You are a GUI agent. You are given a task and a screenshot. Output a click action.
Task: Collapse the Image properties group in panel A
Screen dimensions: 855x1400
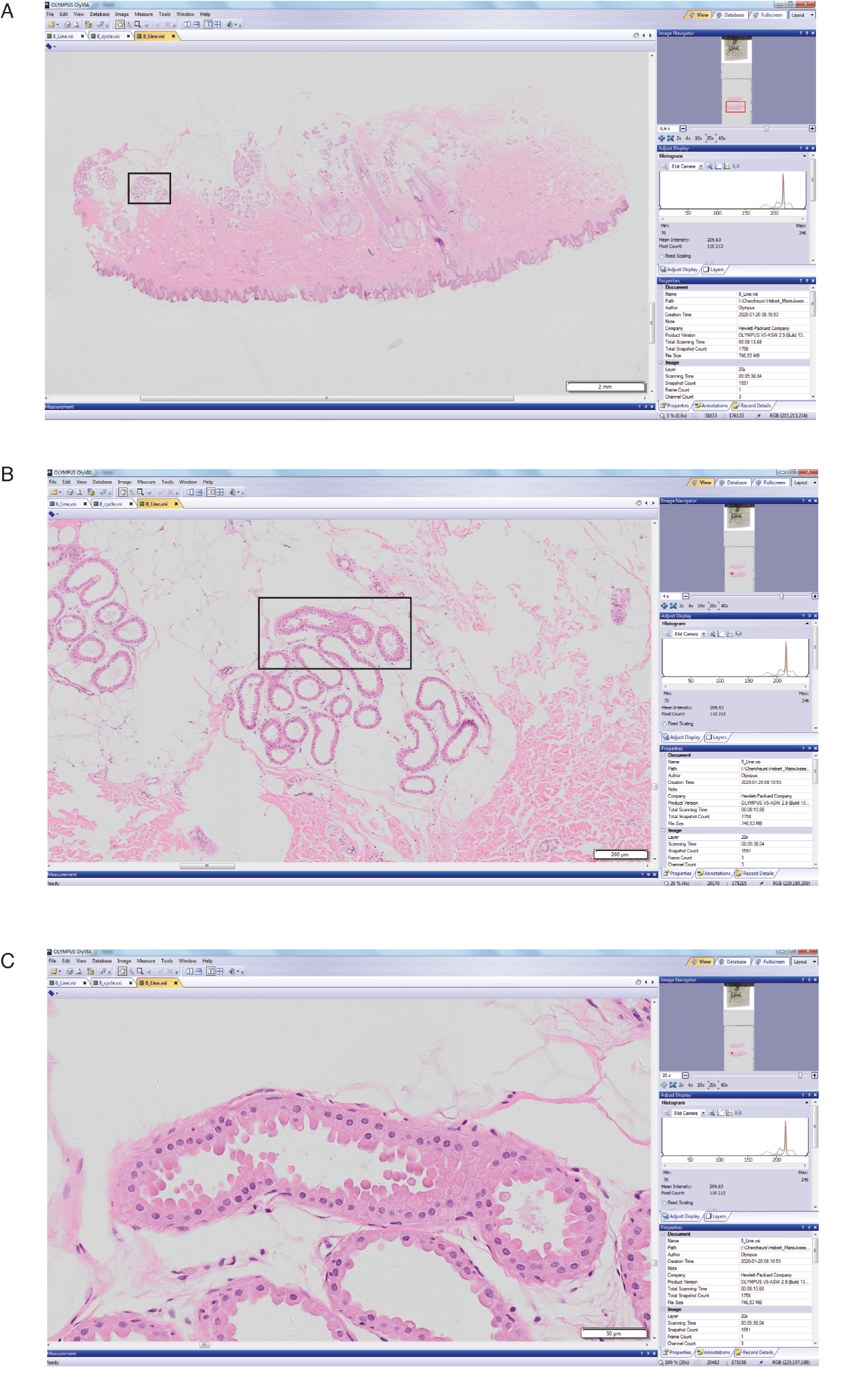point(661,362)
